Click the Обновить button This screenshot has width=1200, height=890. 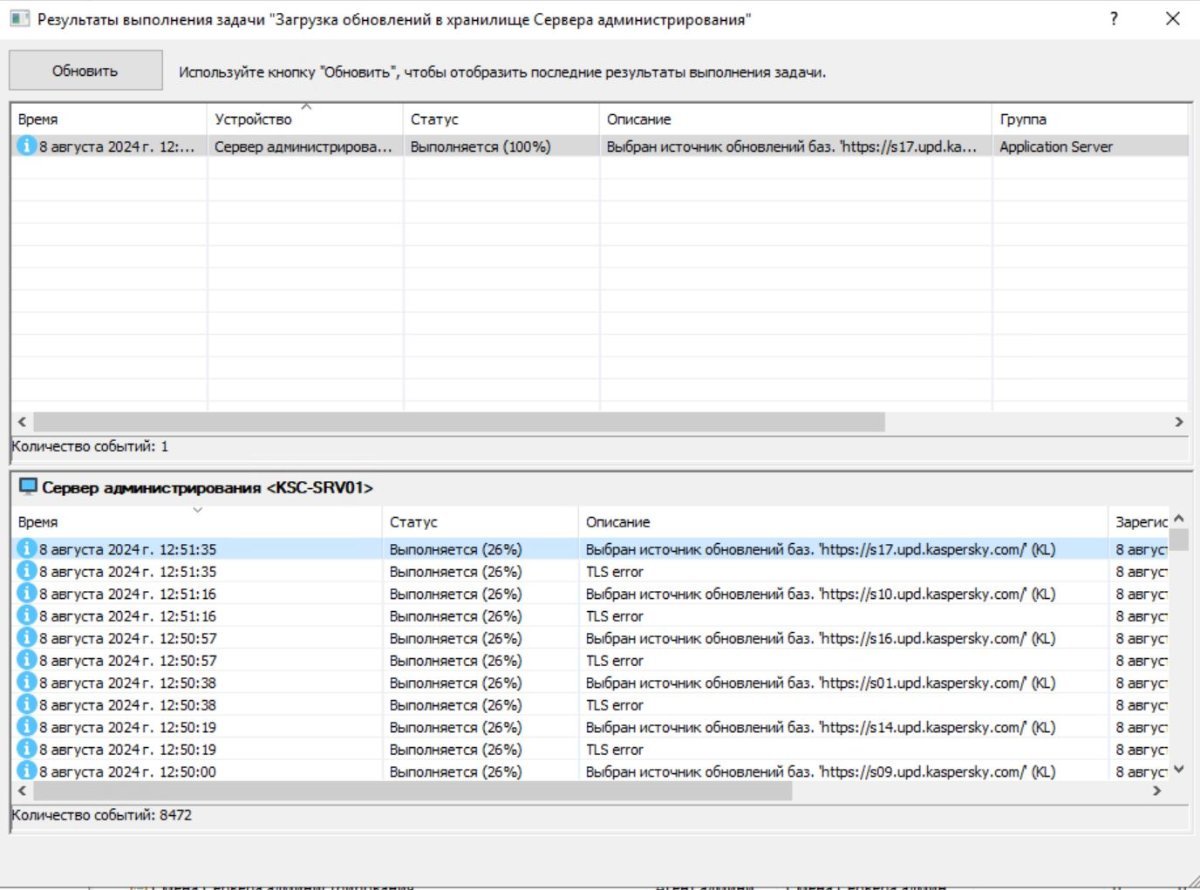pyautogui.click(x=85, y=71)
